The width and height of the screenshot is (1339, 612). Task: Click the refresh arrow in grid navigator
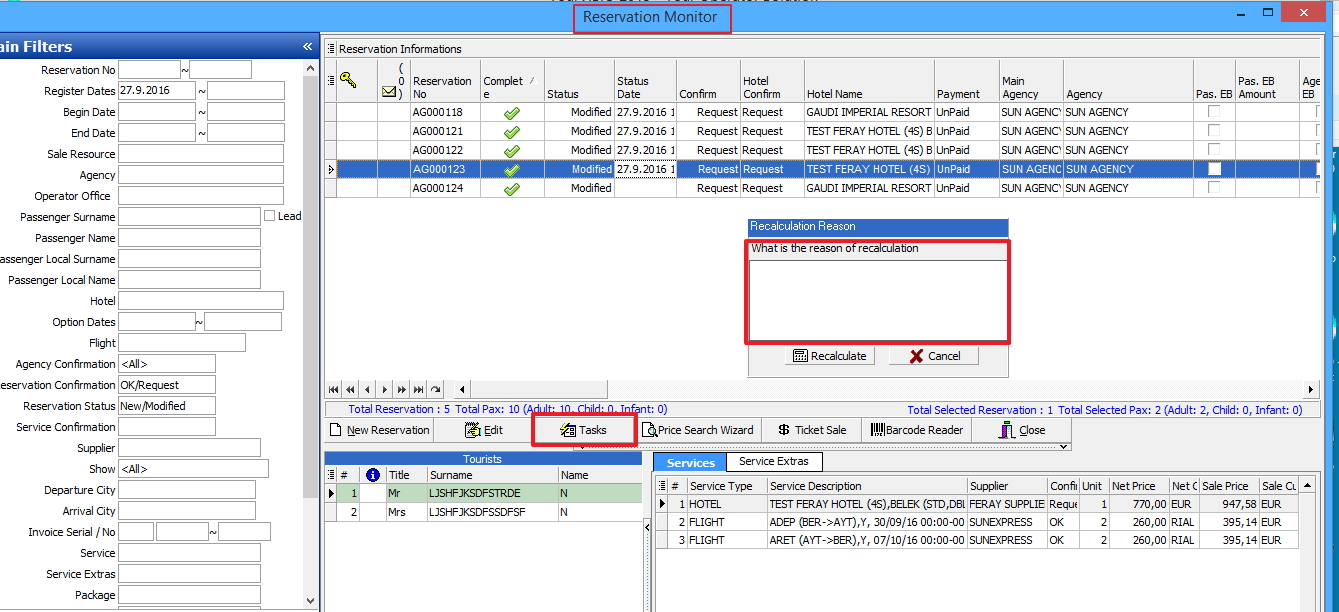point(435,390)
